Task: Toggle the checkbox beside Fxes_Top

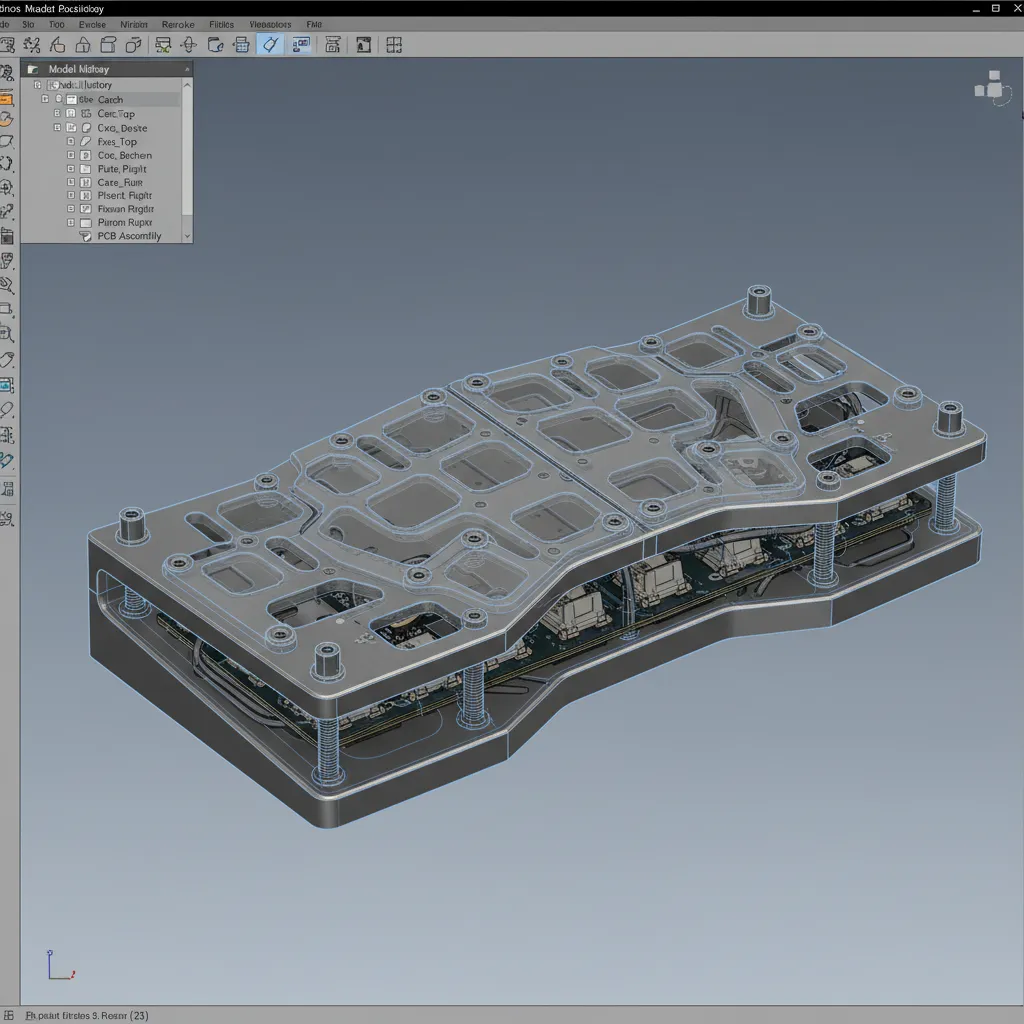Action: tap(72, 142)
